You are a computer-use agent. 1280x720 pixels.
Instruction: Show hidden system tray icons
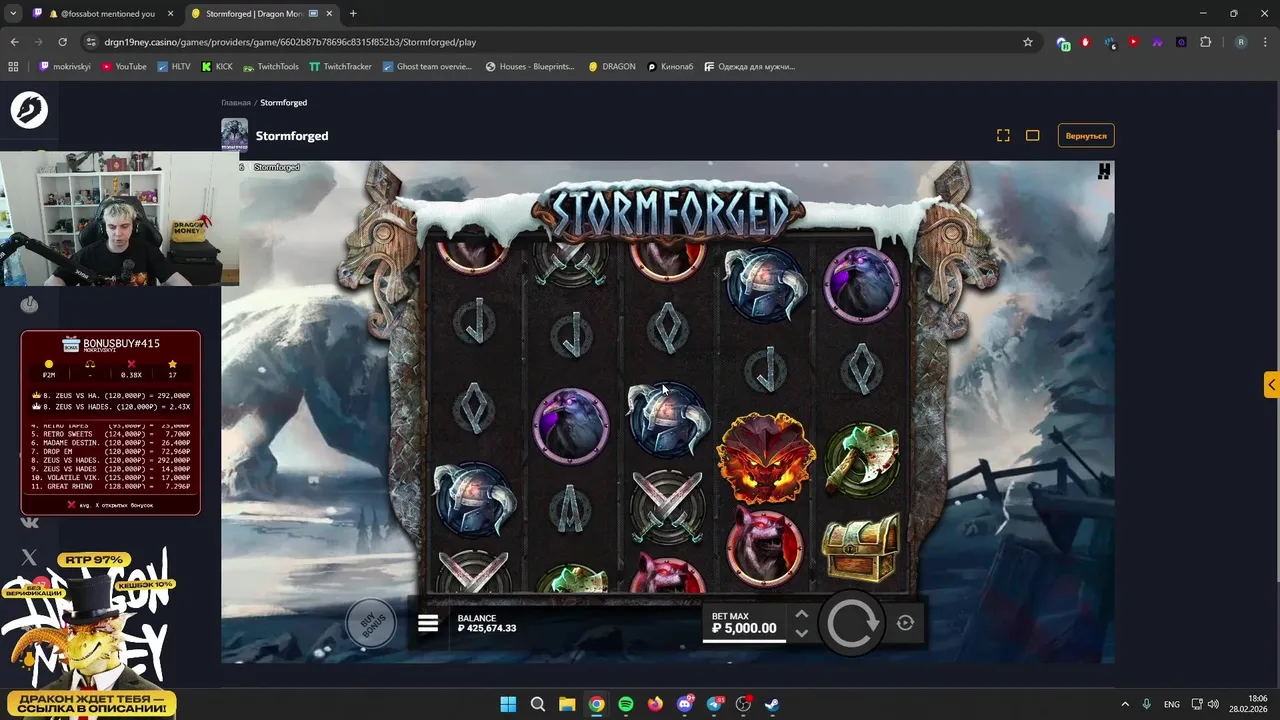[x=1124, y=704]
